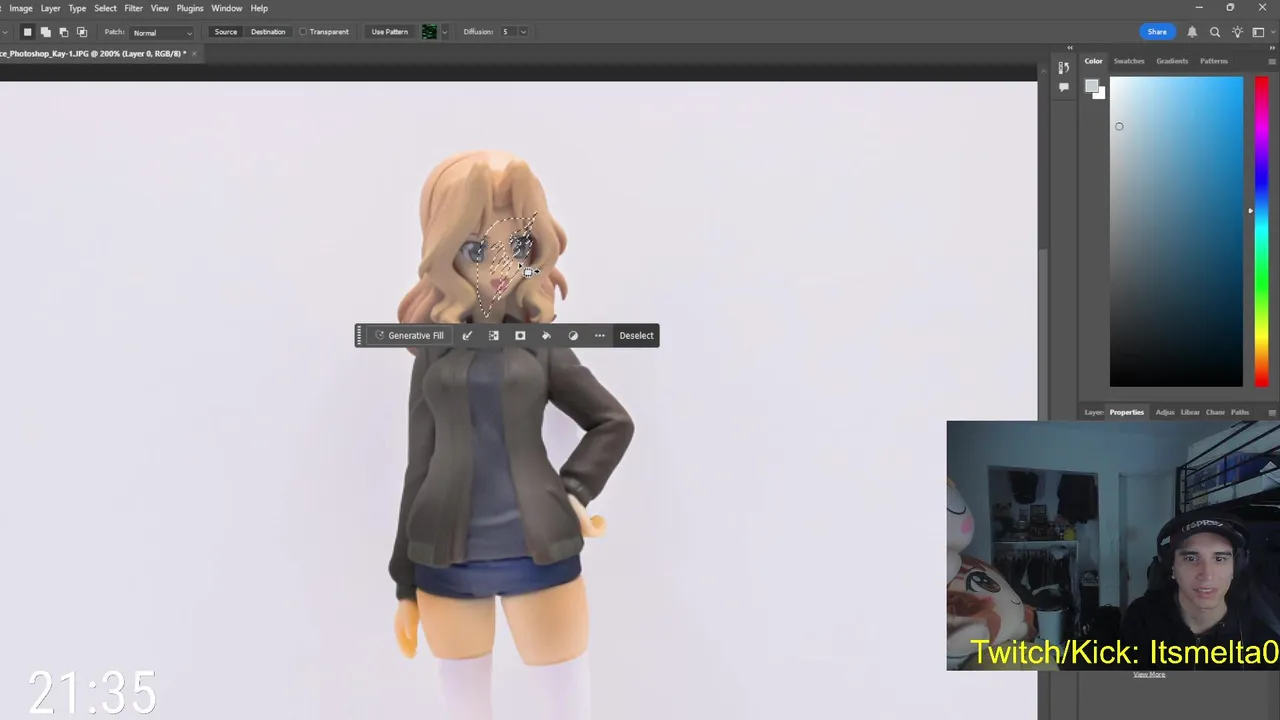The width and height of the screenshot is (1280, 720).
Task: Click the View More link
Action: tap(1149, 675)
